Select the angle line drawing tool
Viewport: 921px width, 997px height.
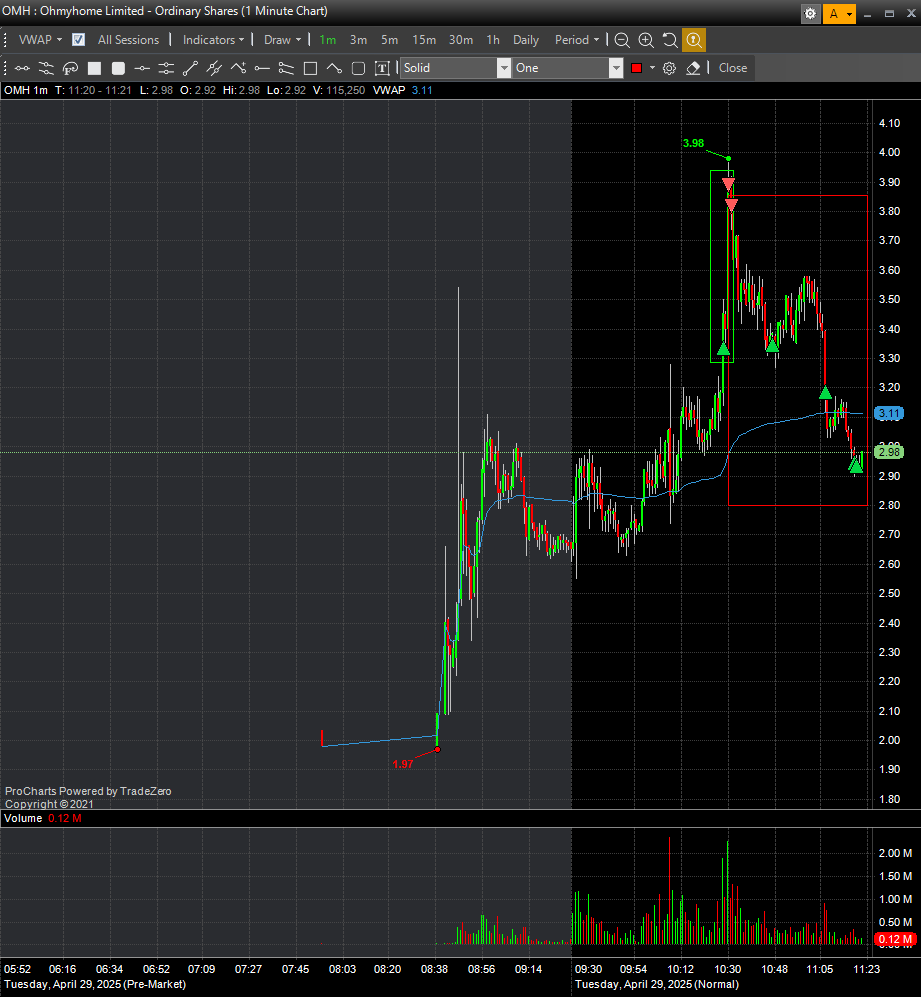335,68
